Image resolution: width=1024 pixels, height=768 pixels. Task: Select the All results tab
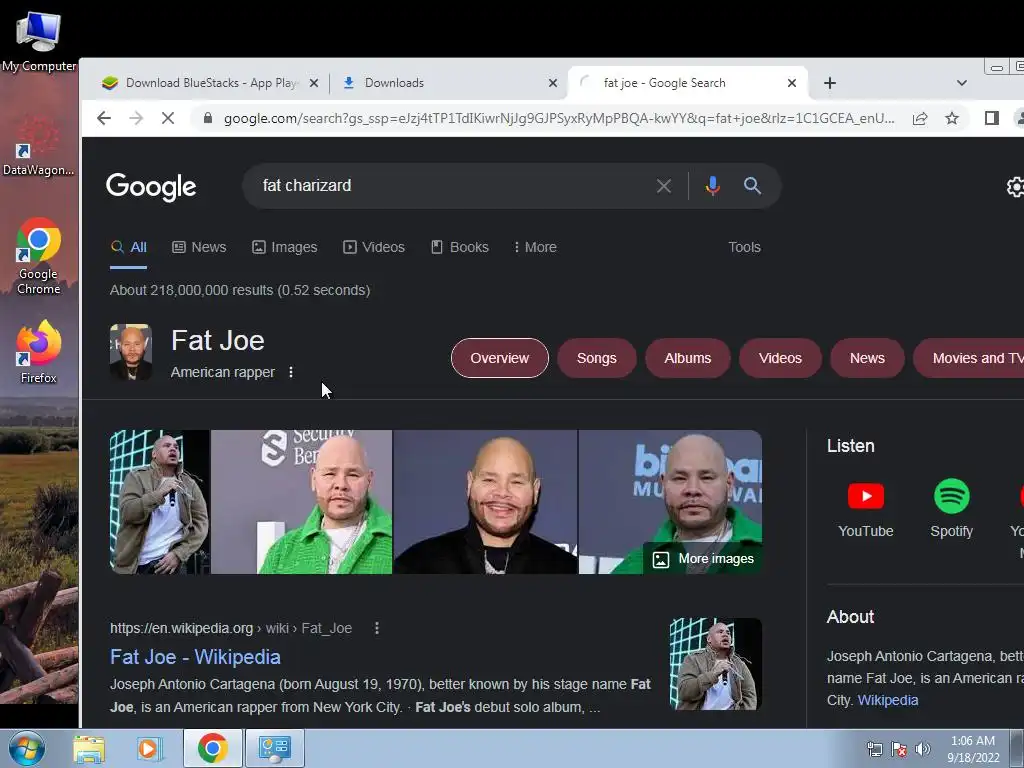click(x=129, y=248)
